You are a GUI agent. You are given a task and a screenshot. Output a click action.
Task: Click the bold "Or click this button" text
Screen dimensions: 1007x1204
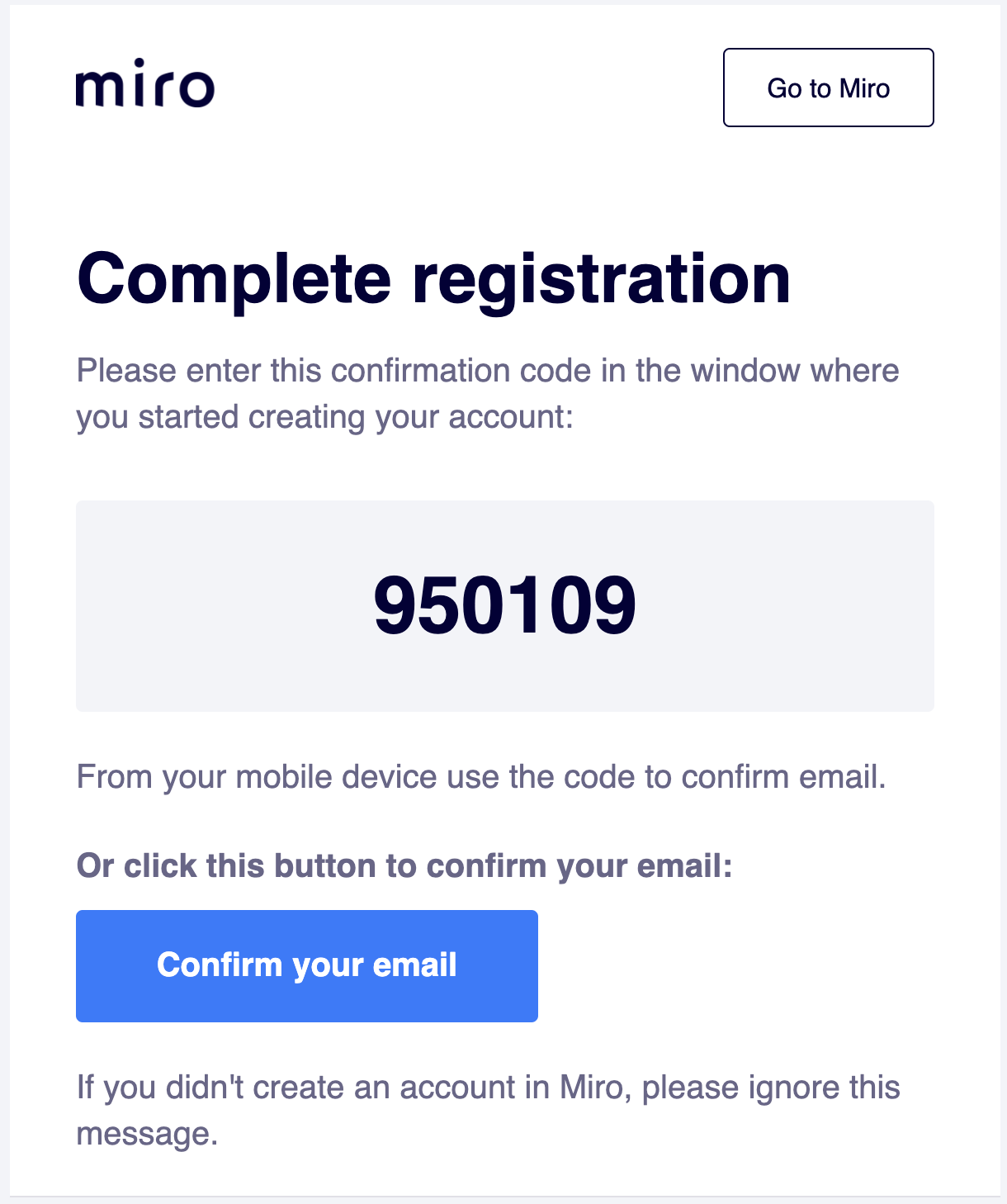[404, 866]
